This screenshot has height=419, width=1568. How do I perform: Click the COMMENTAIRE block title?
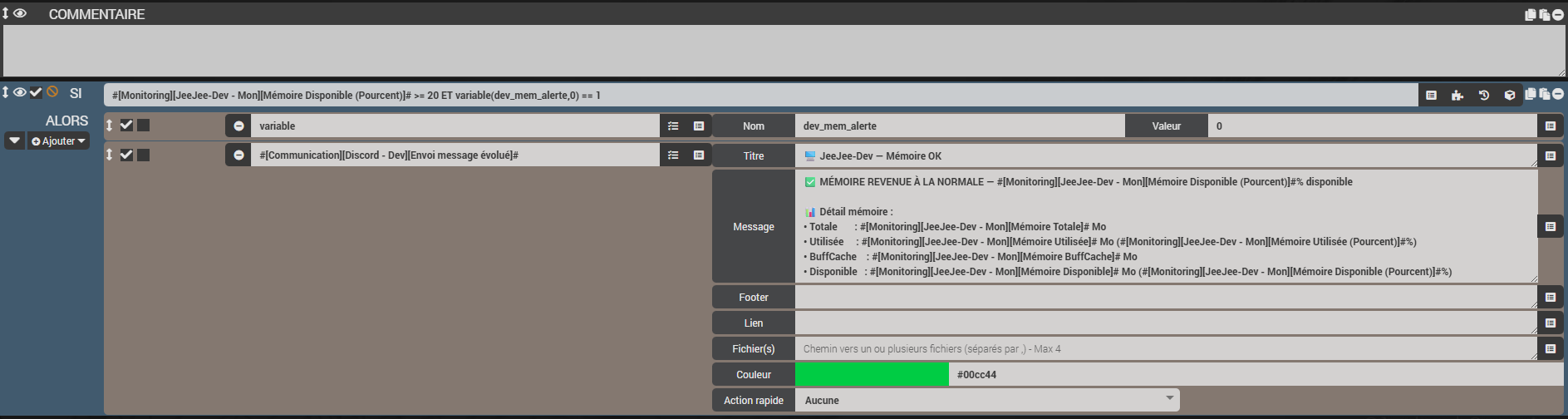96,14
